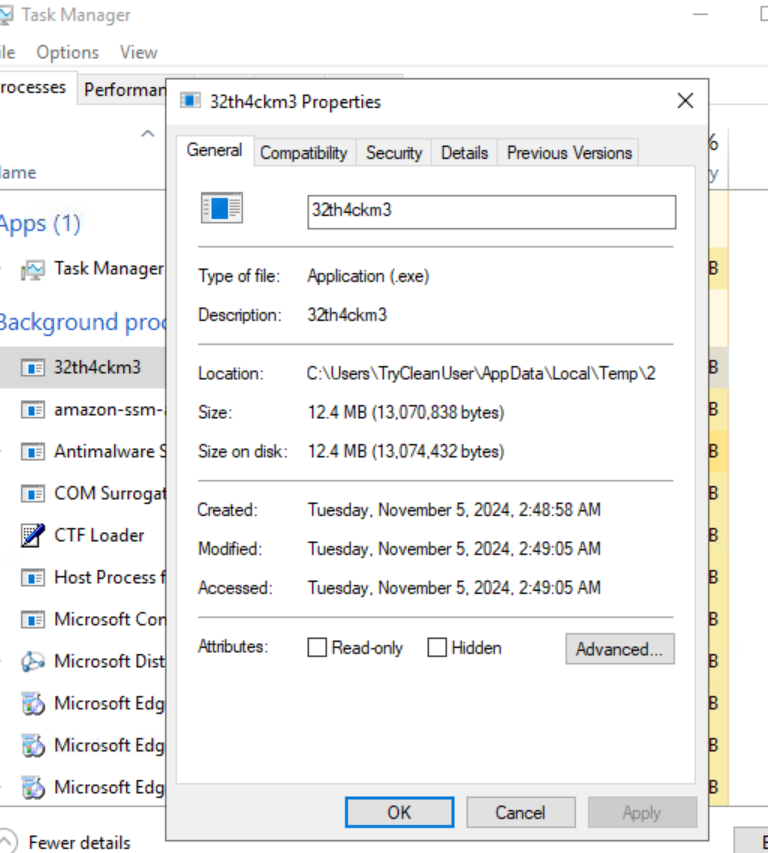
Task: Click the amazon-ssm process icon in Task Manager
Action: click(x=33, y=410)
